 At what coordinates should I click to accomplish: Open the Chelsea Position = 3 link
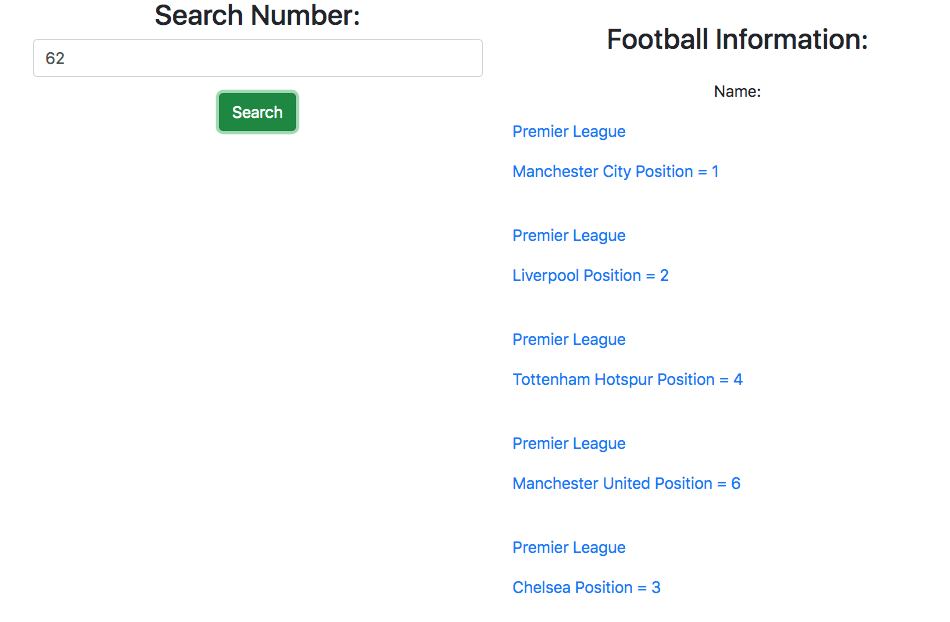tap(586, 588)
